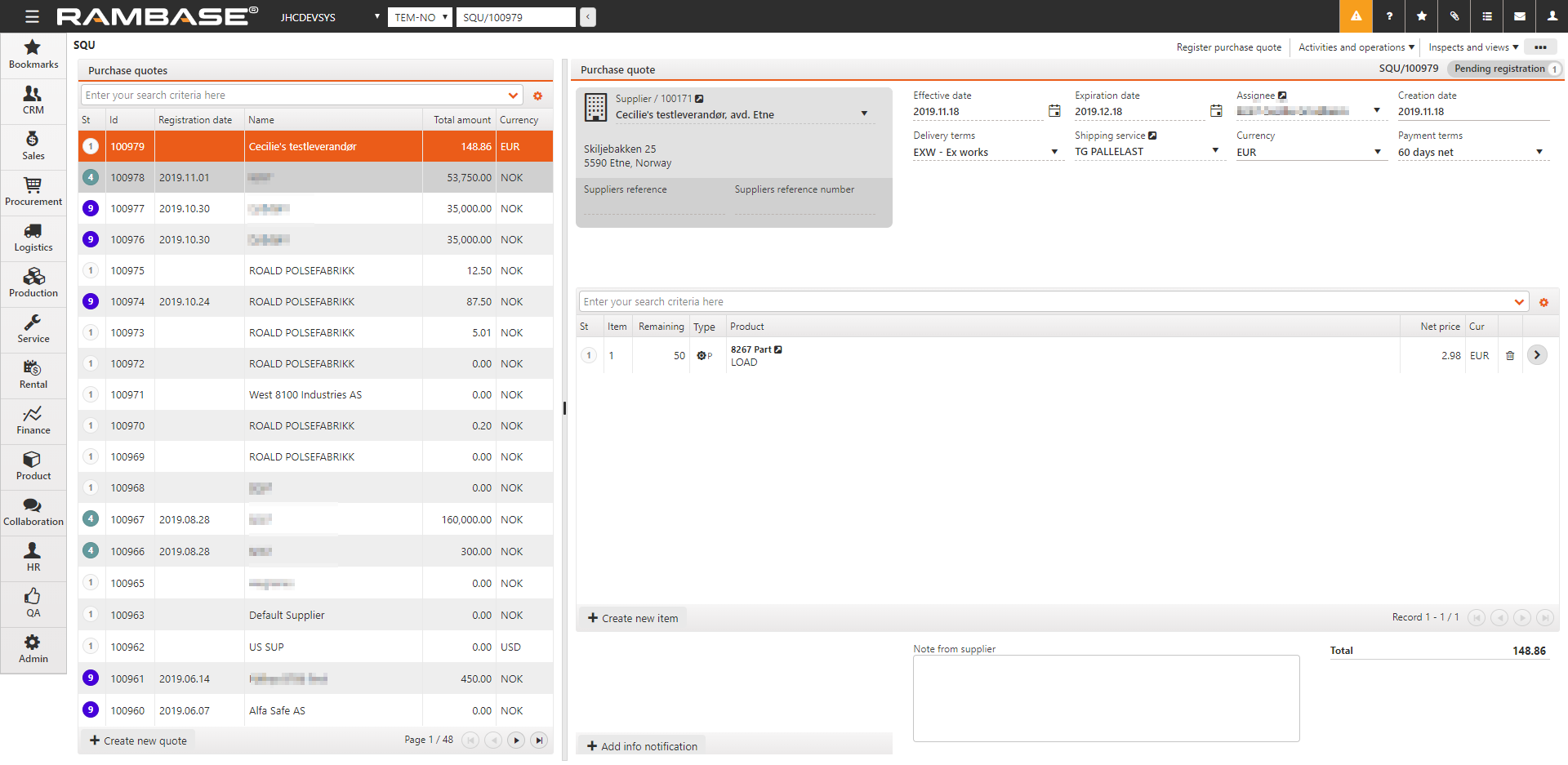Delete item 1 with trash icon
The image size is (1568, 765).
coord(1510,356)
